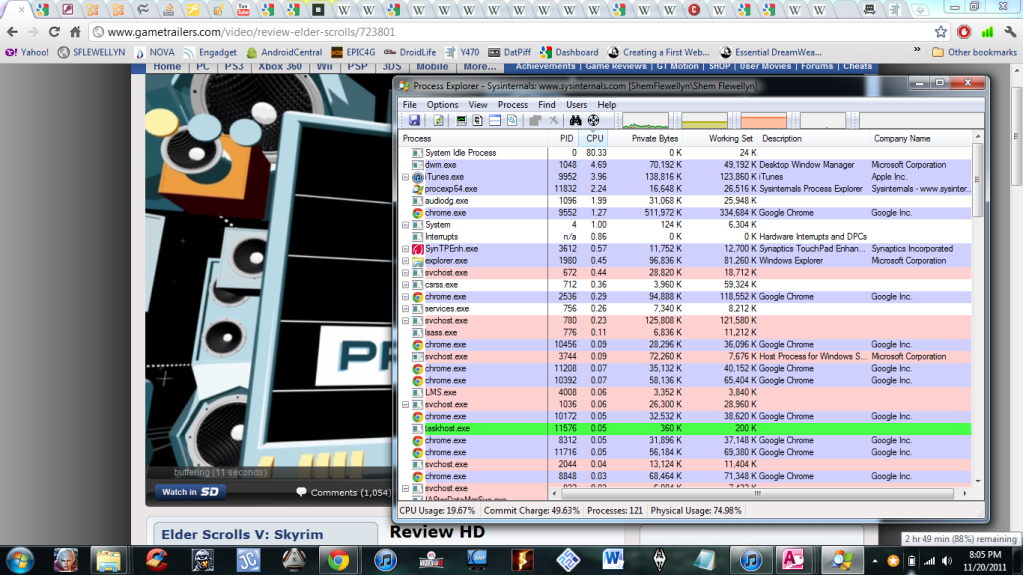Click the Skyrim dragon icon in the taskbar
Viewport: 1023px width, 575px height.
click(659, 561)
